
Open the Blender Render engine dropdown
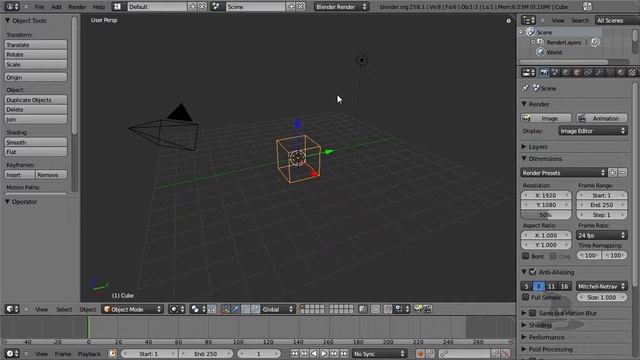tap(341, 7)
